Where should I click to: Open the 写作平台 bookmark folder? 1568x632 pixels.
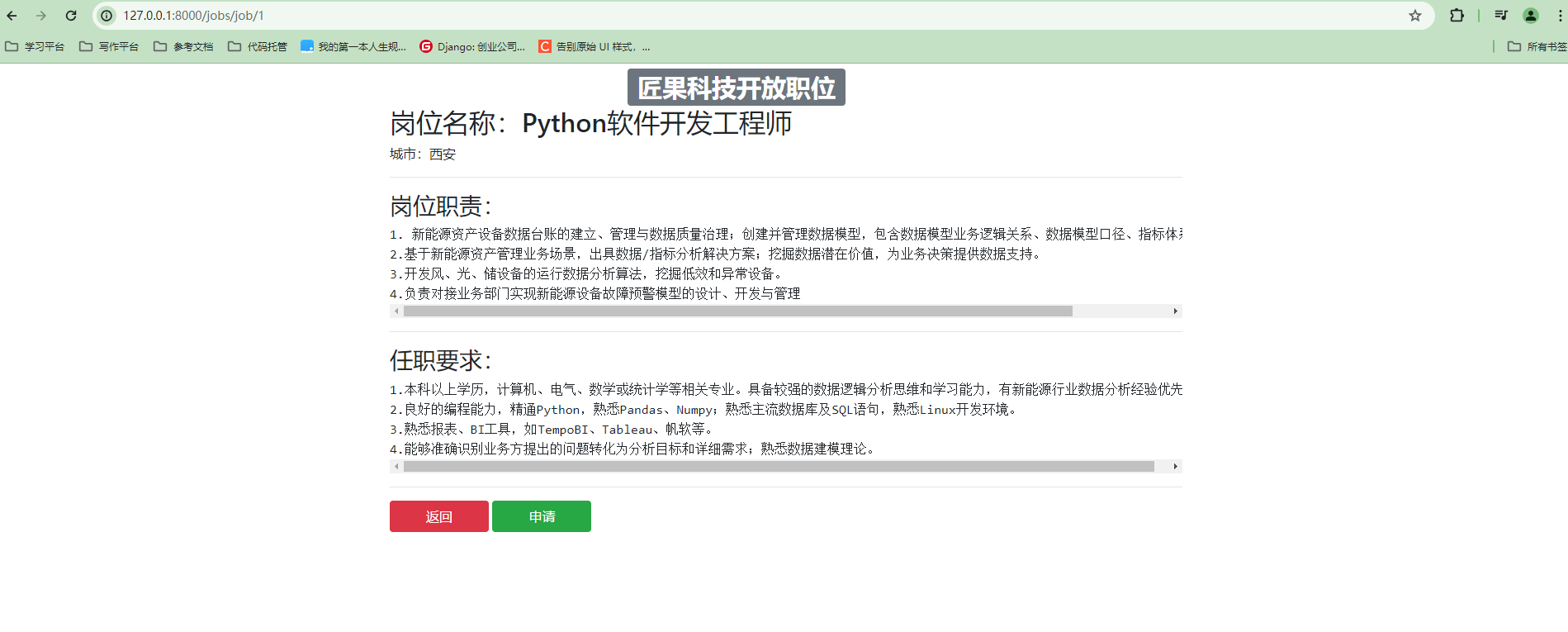[109, 47]
